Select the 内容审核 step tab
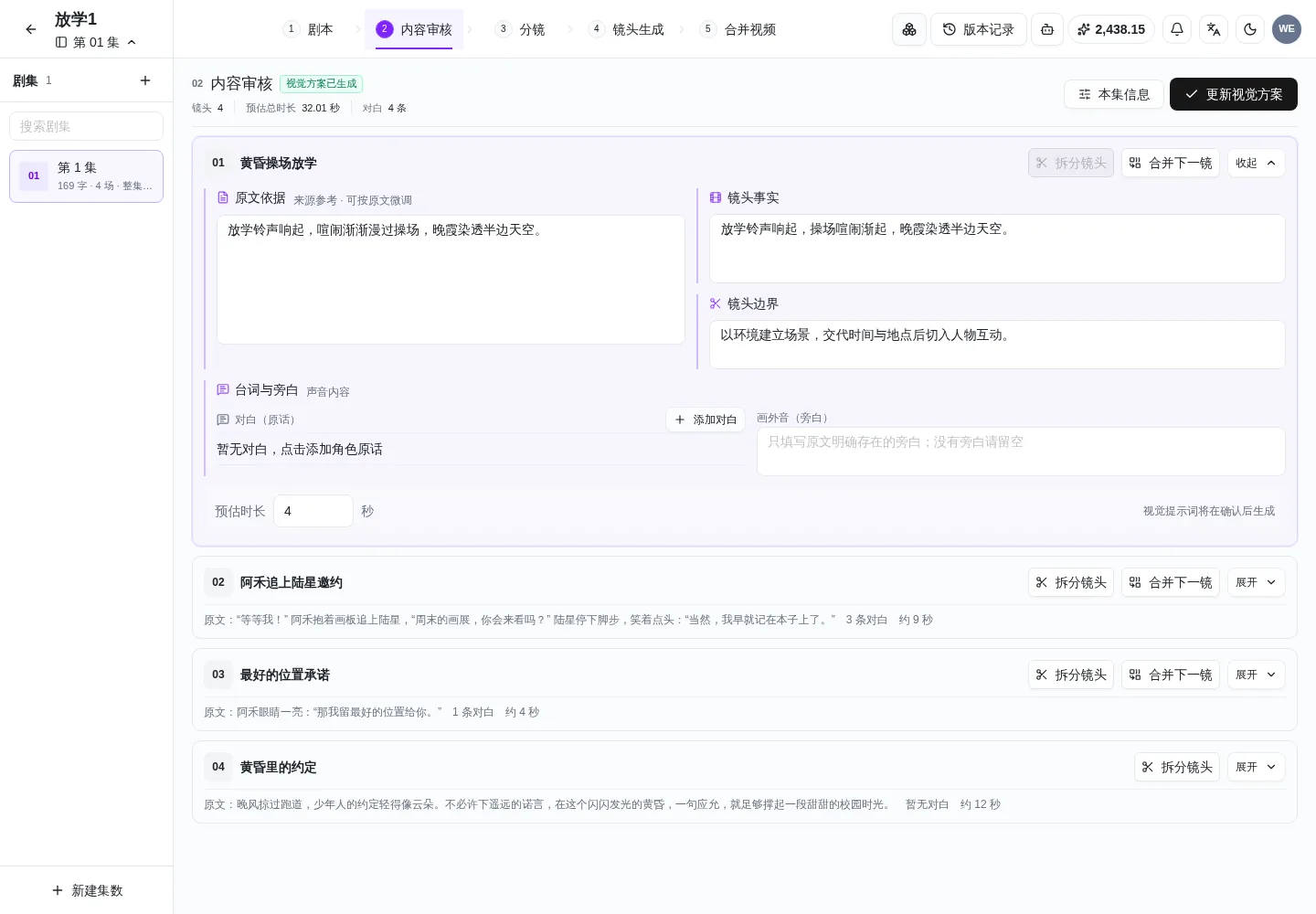Screen dimensions: 1316x914 414,29
